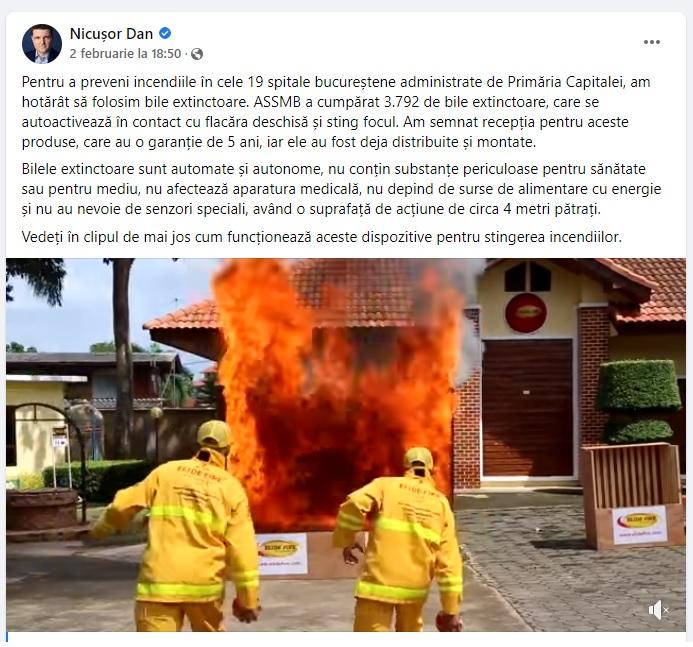Image resolution: width=693 pixels, height=647 pixels.
Task: Click the right firefighter in yellow jacket
Action: pos(400,541)
